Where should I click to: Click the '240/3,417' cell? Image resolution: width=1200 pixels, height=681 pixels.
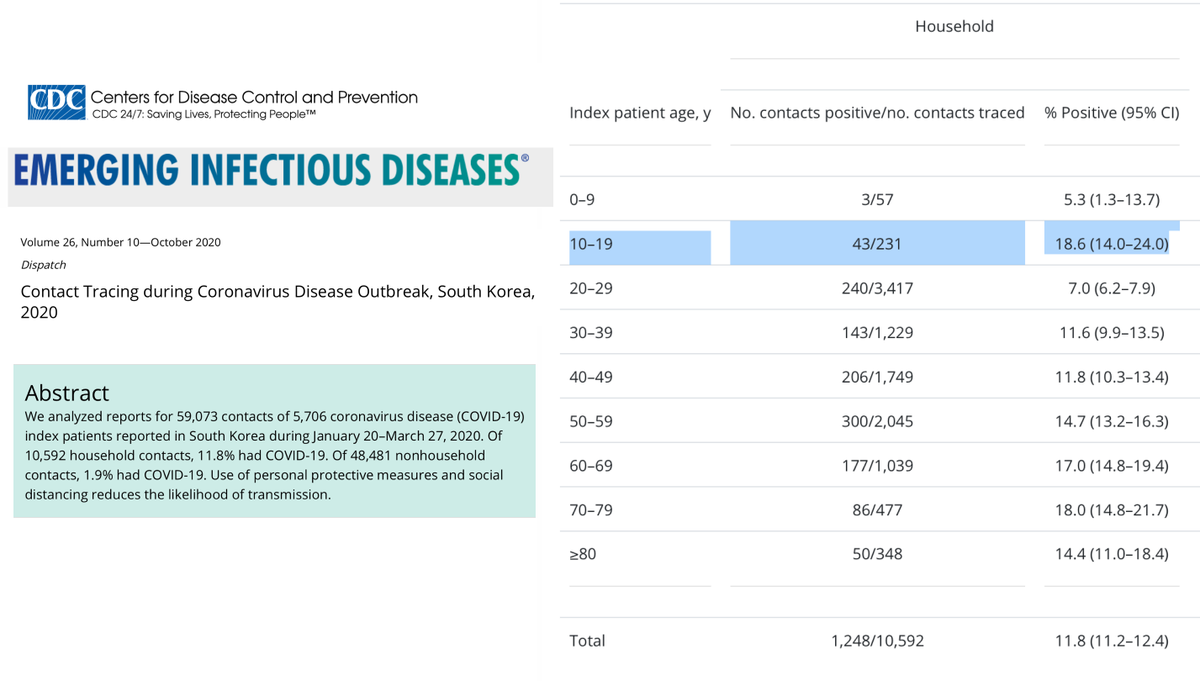(x=877, y=288)
